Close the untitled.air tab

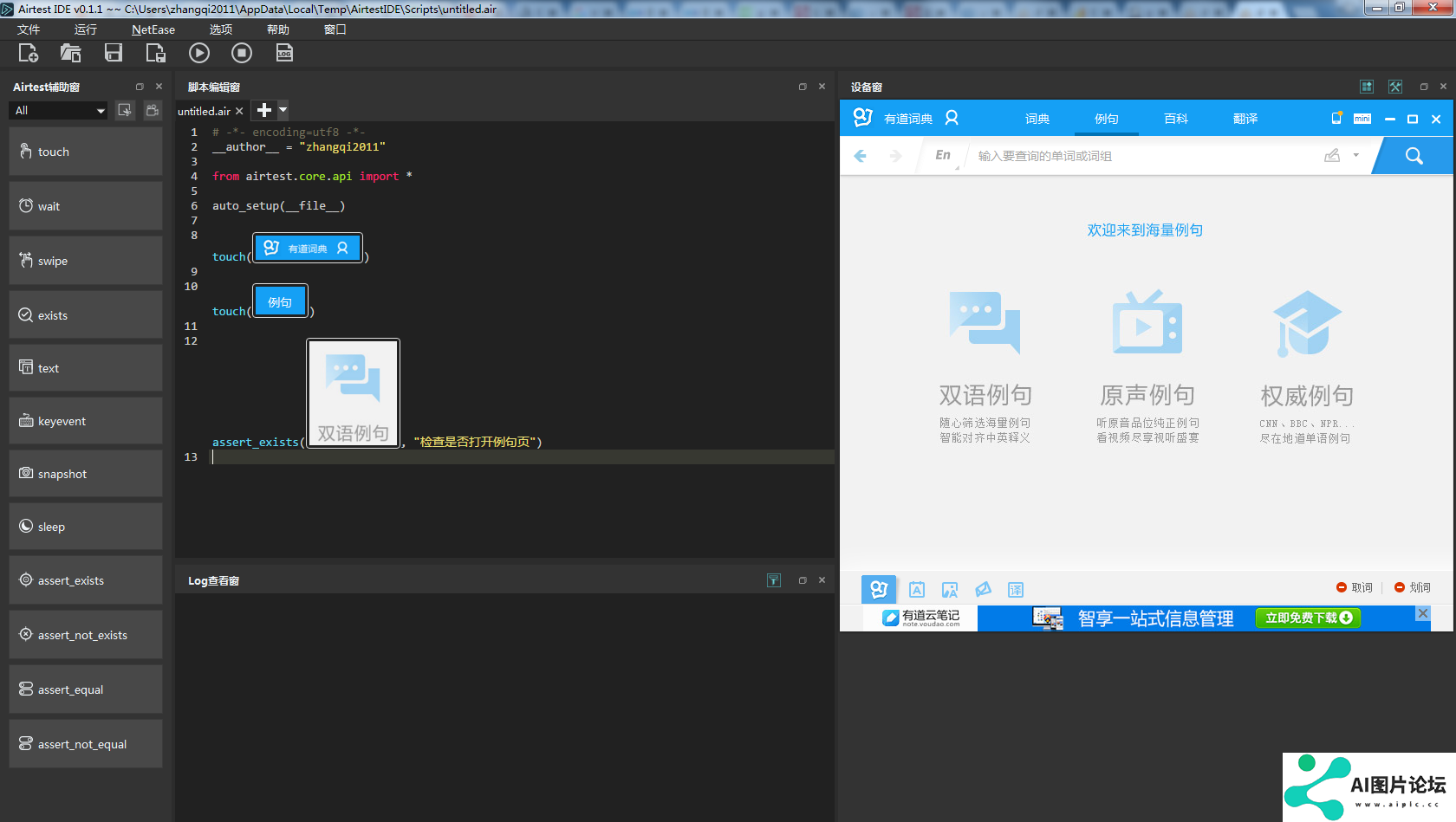[x=239, y=111]
